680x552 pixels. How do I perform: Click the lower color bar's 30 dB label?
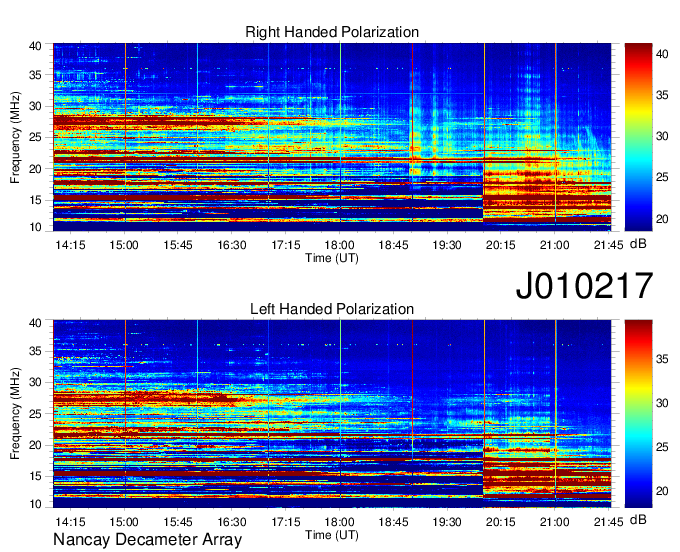tap(662, 403)
